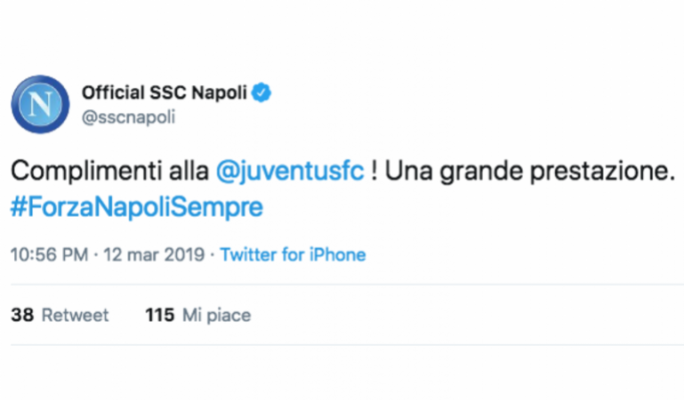The height and width of the screenshot is (400, 684).
Task: Click the white N in the Napoli crest
Action: pyautogui.click(x=41, y=105)
